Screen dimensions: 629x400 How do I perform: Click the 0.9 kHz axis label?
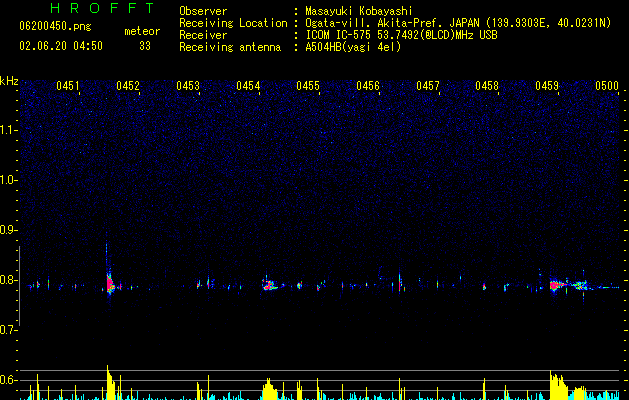pyautogui.click(x=9, y=230)
